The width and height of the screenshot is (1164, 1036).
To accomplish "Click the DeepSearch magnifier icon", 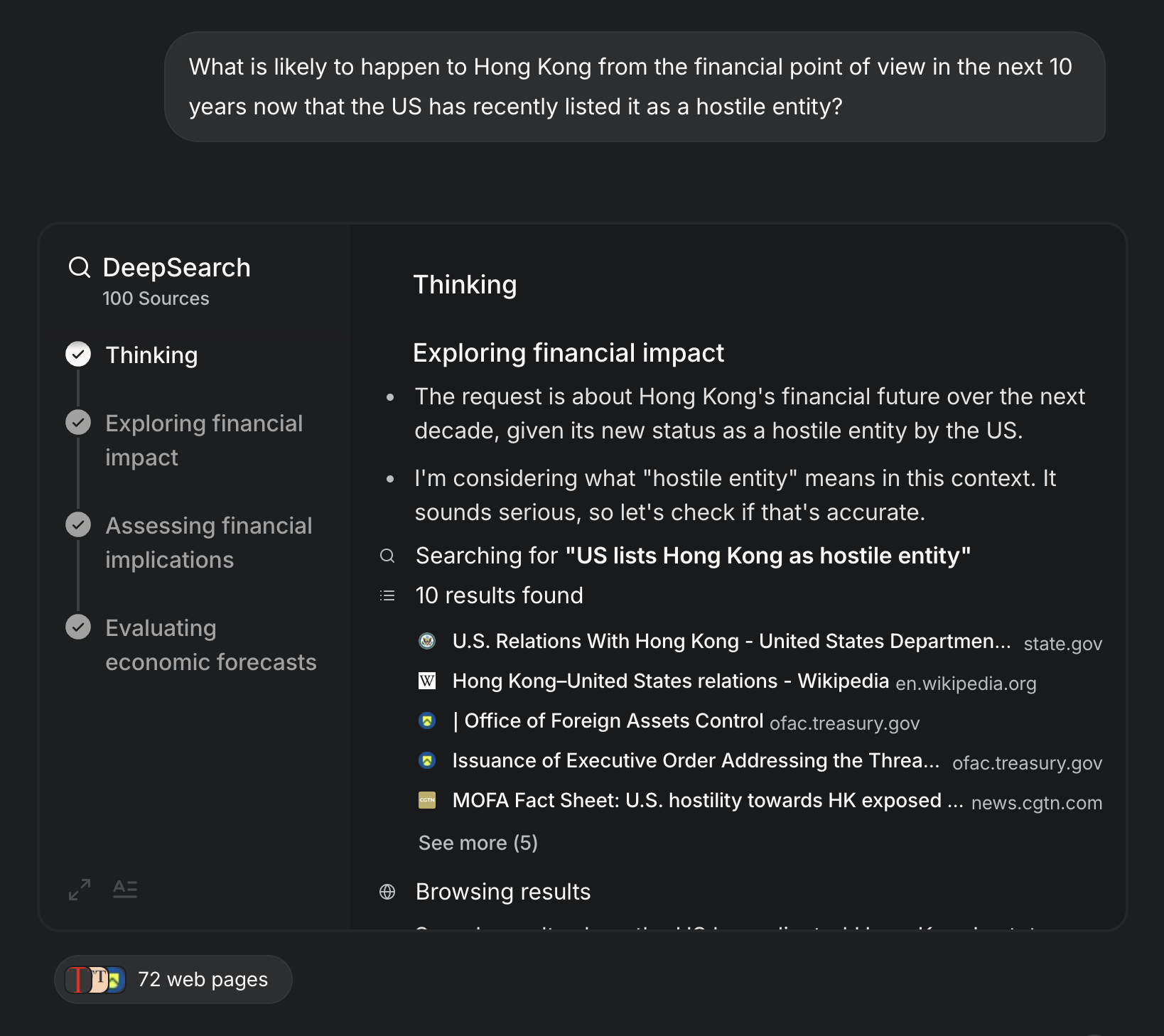I will click(80, 268).
